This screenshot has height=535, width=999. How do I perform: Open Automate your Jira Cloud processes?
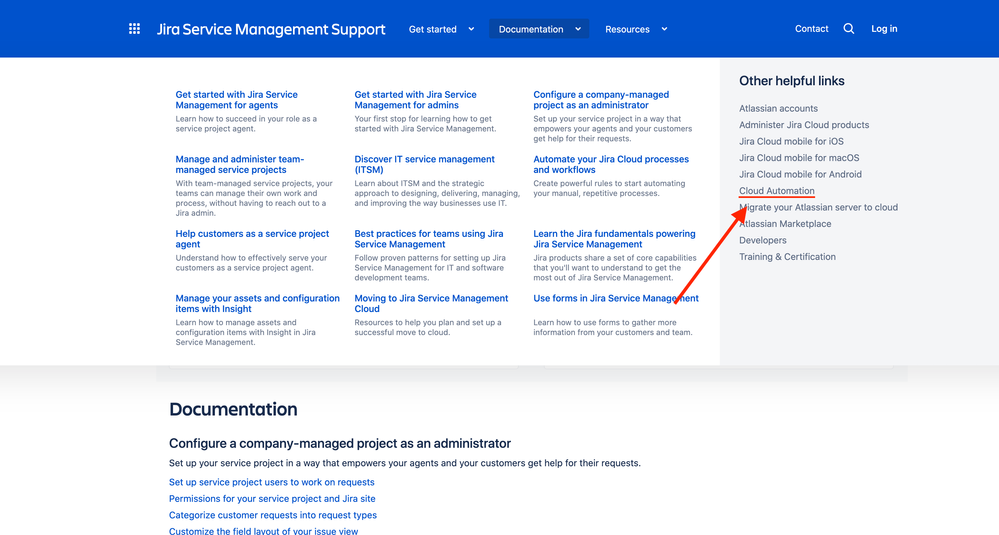pos(611,164)
